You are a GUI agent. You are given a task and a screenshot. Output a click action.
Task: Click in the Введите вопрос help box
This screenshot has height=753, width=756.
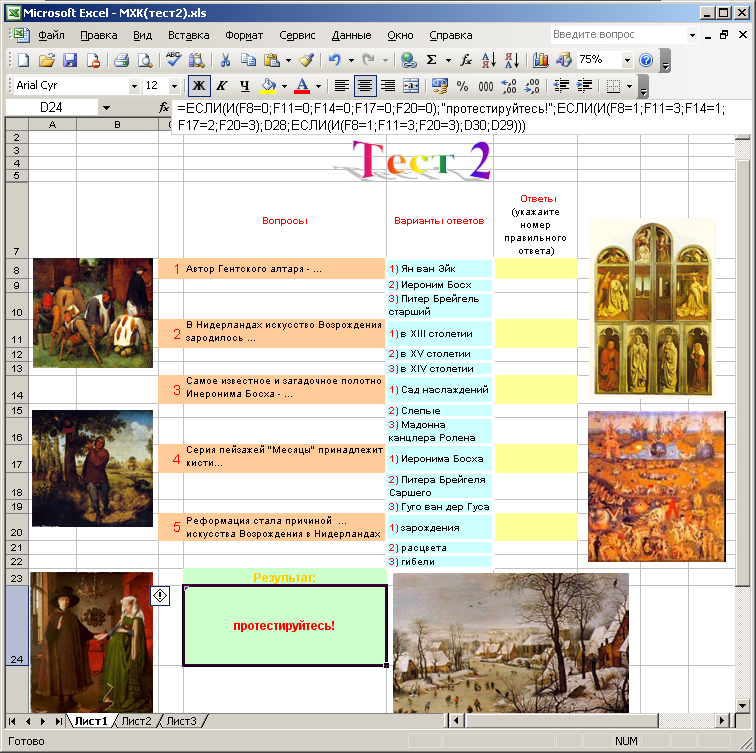(618, 35)
